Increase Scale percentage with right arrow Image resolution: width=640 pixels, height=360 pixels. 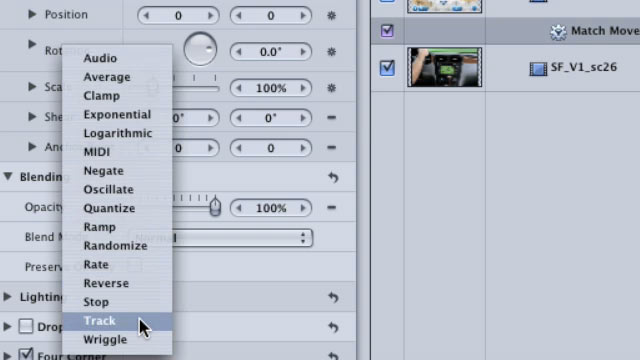point(303,88)
